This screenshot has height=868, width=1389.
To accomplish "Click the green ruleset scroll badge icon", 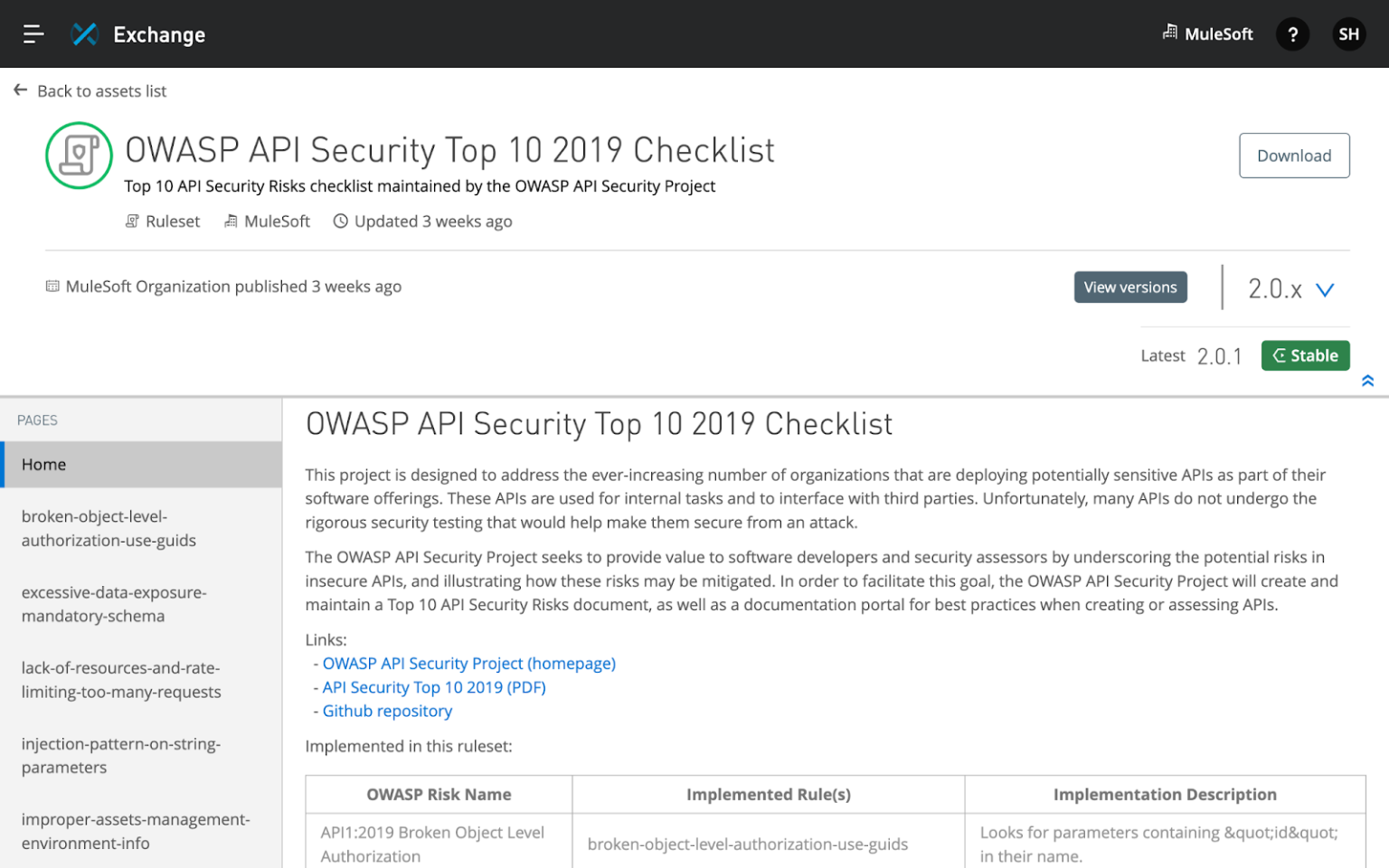I will 79,156.
